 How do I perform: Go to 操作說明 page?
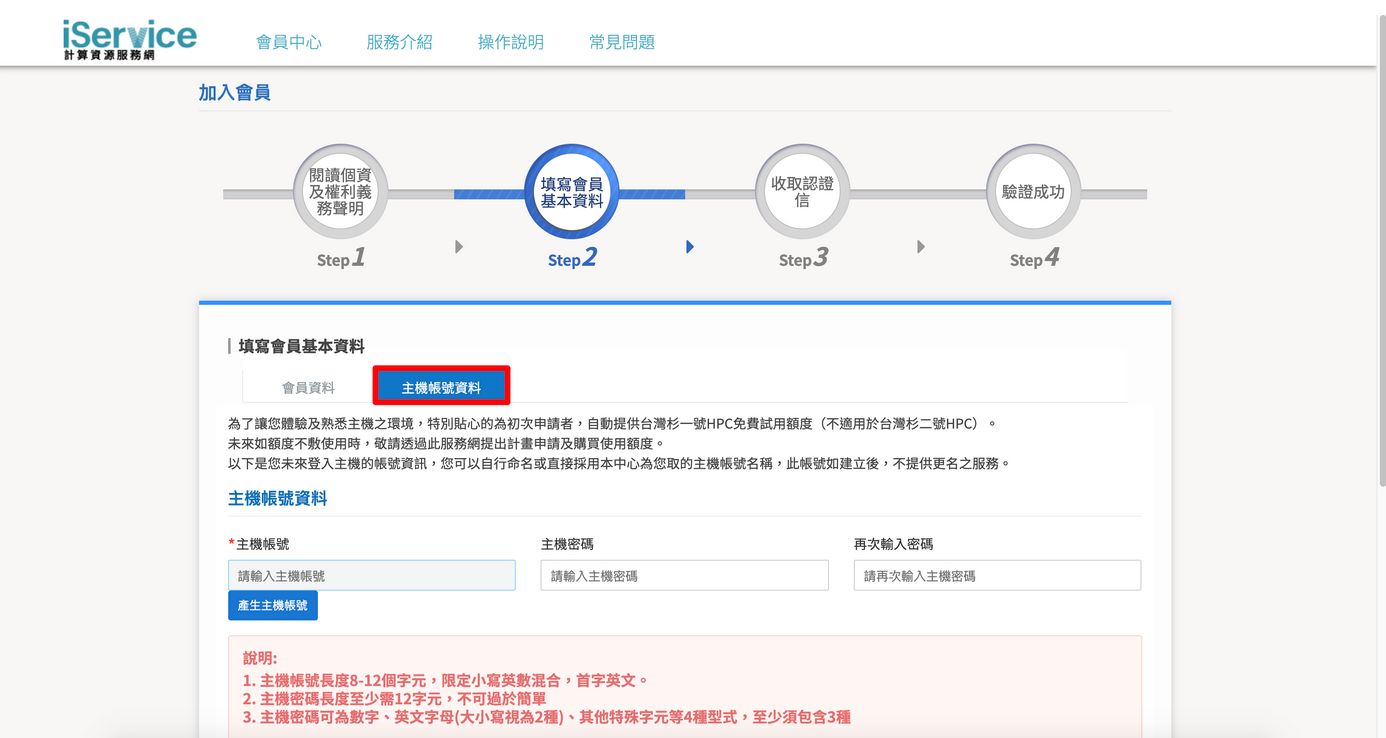tap(510, 42)
